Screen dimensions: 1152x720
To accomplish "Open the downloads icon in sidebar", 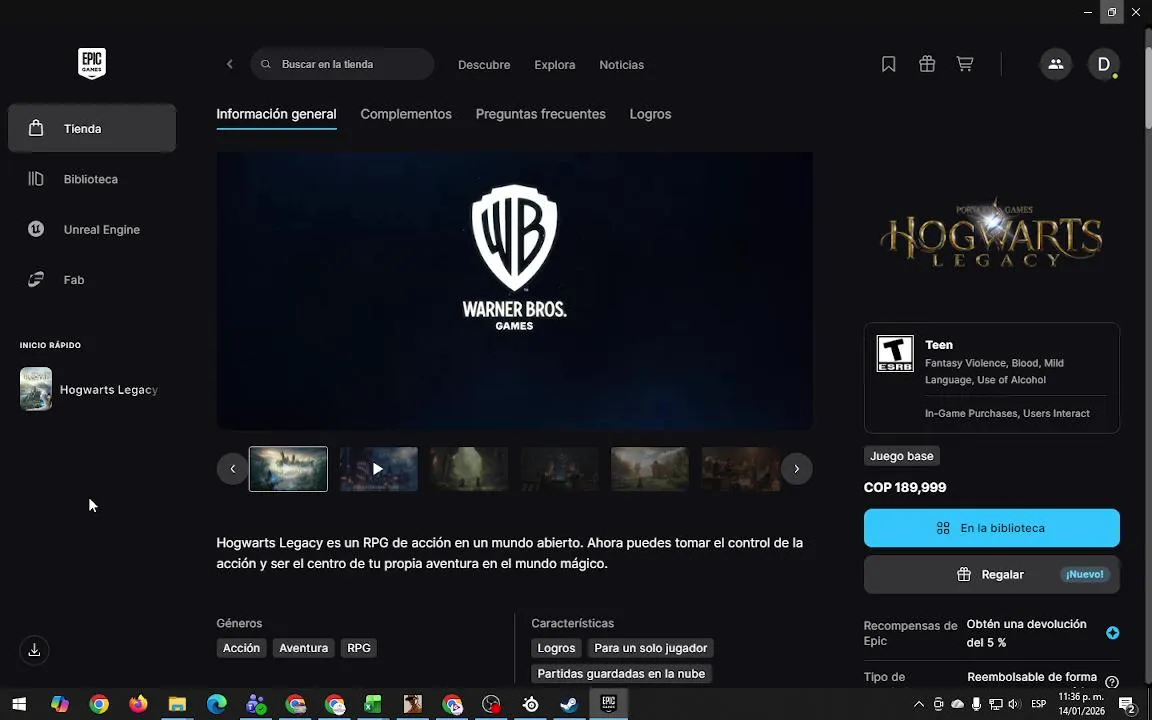I will click(x=34, y=650).
